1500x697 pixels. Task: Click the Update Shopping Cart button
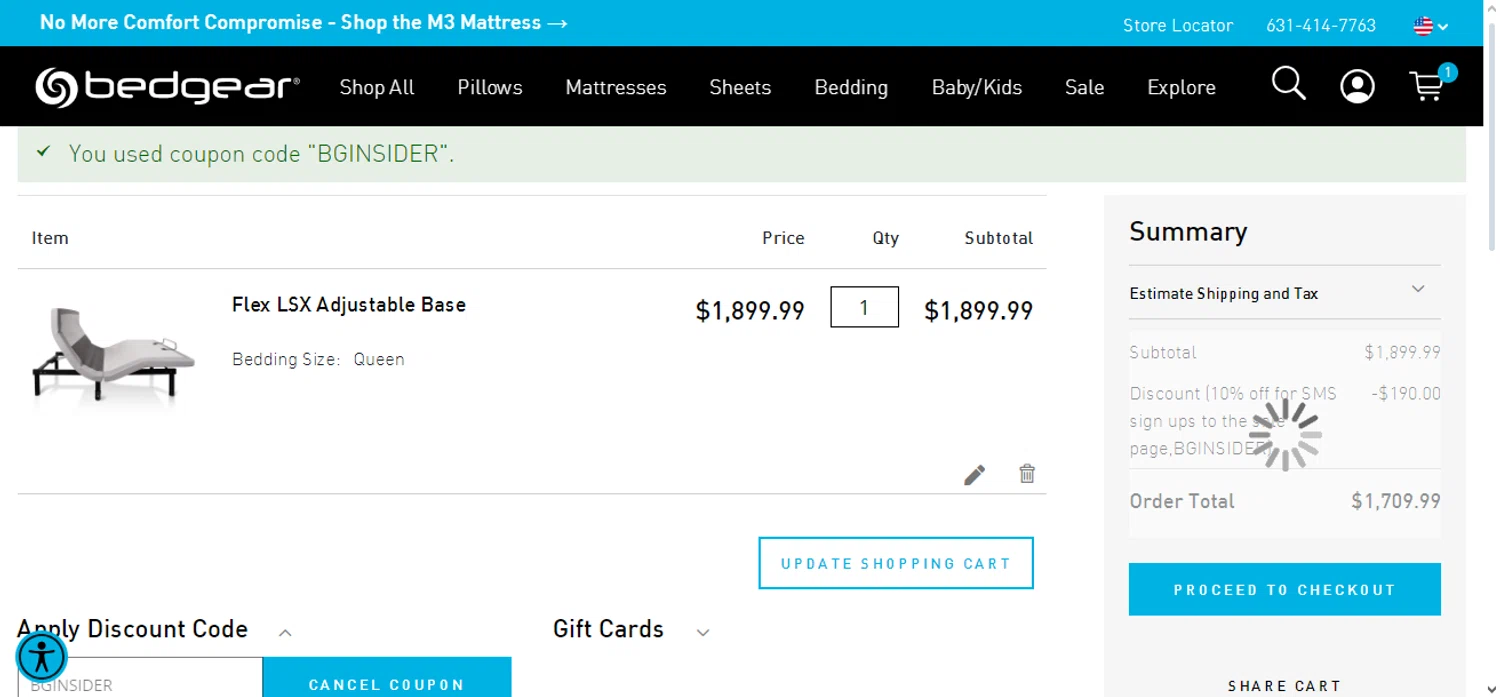[896, 563]
